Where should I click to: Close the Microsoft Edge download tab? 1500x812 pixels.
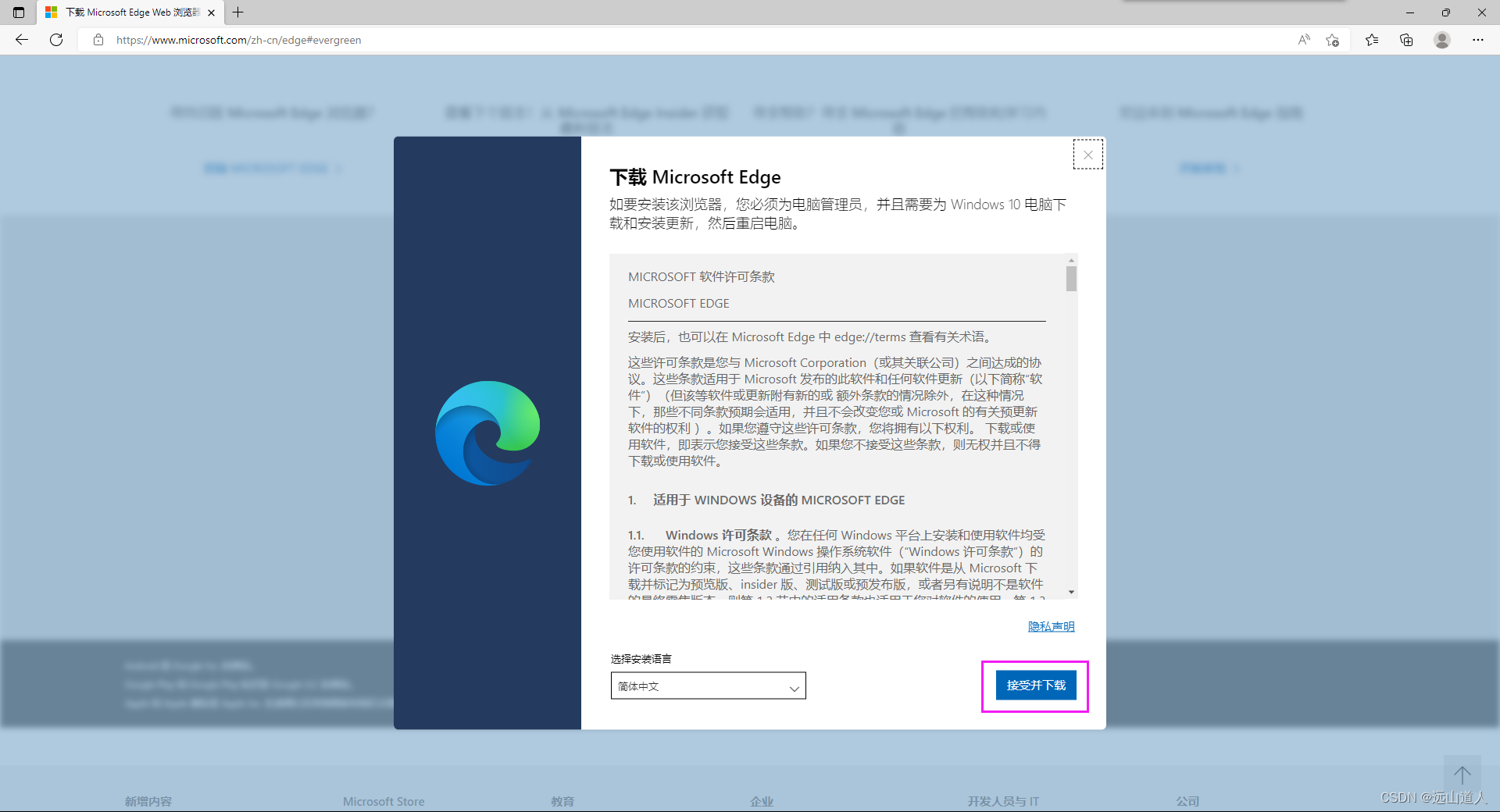[211, 12]
